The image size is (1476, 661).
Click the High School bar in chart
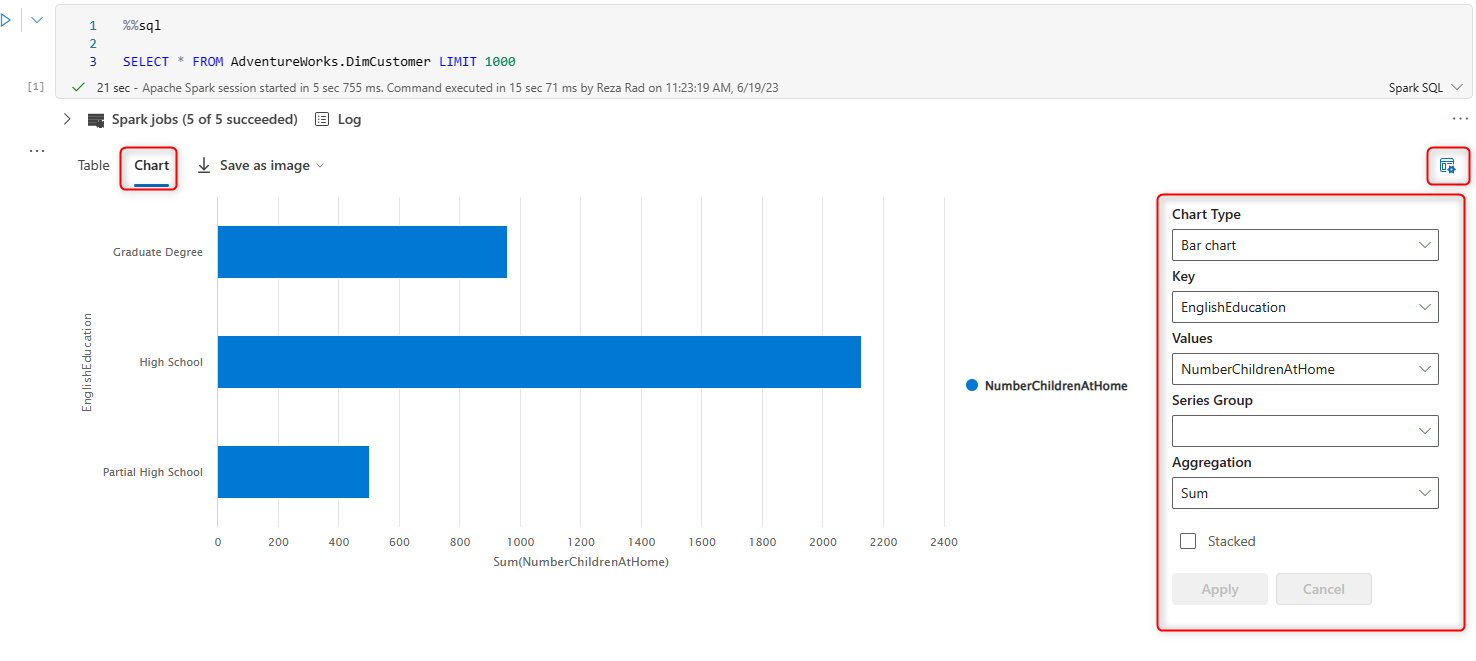539,362
